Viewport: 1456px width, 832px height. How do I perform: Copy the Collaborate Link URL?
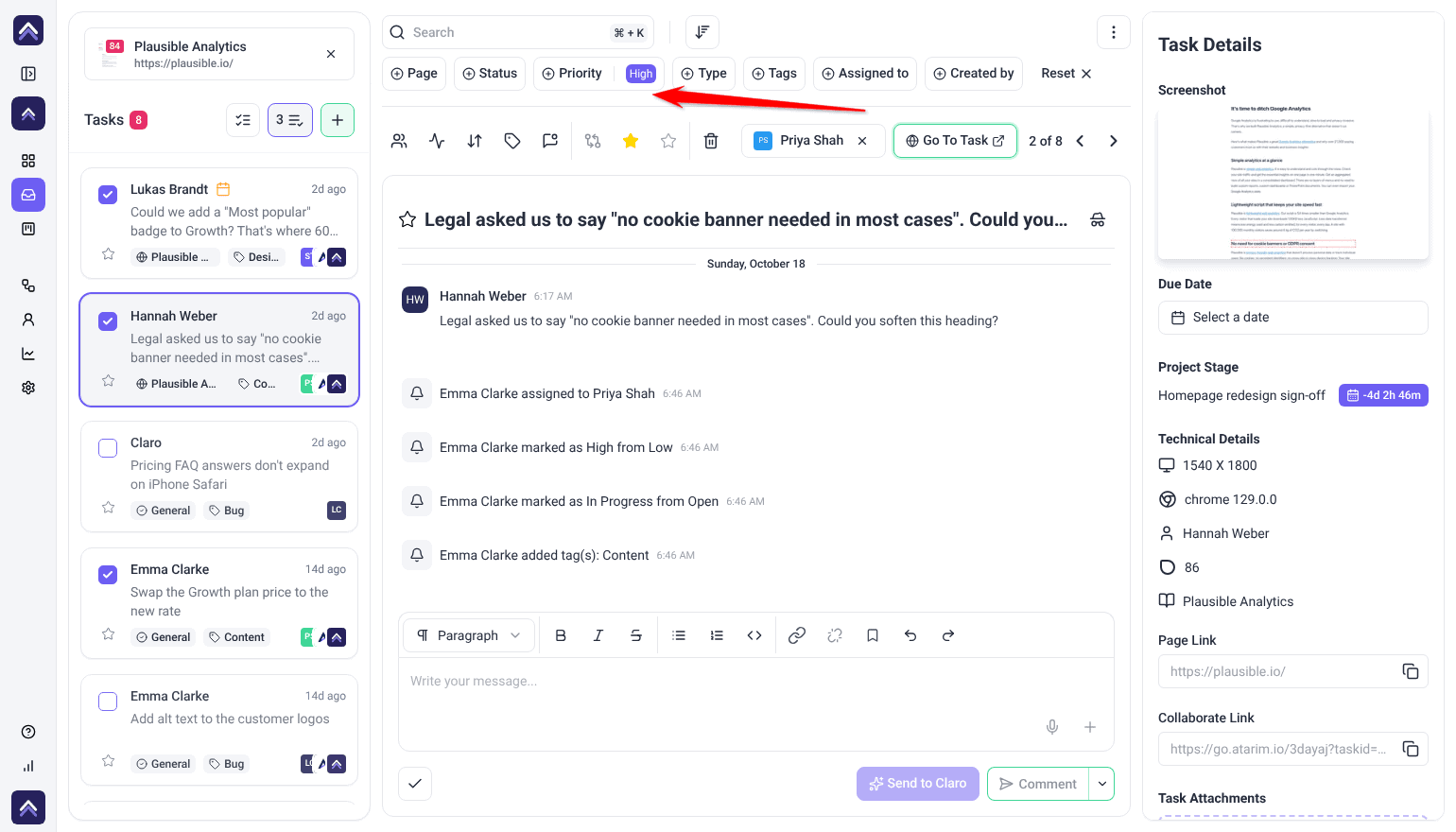coord(1411,749)
